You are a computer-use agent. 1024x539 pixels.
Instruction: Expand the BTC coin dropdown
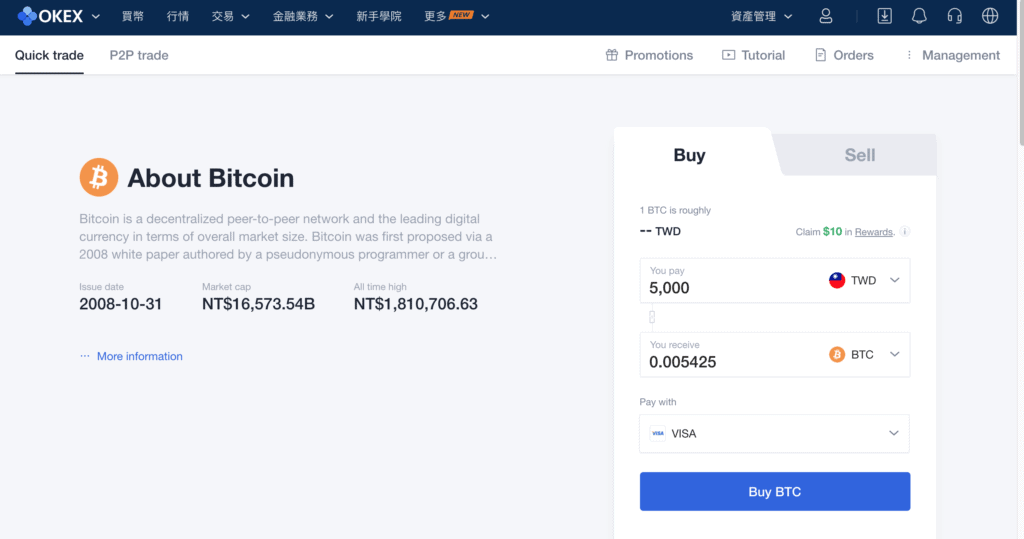click(x=865, y=354)
